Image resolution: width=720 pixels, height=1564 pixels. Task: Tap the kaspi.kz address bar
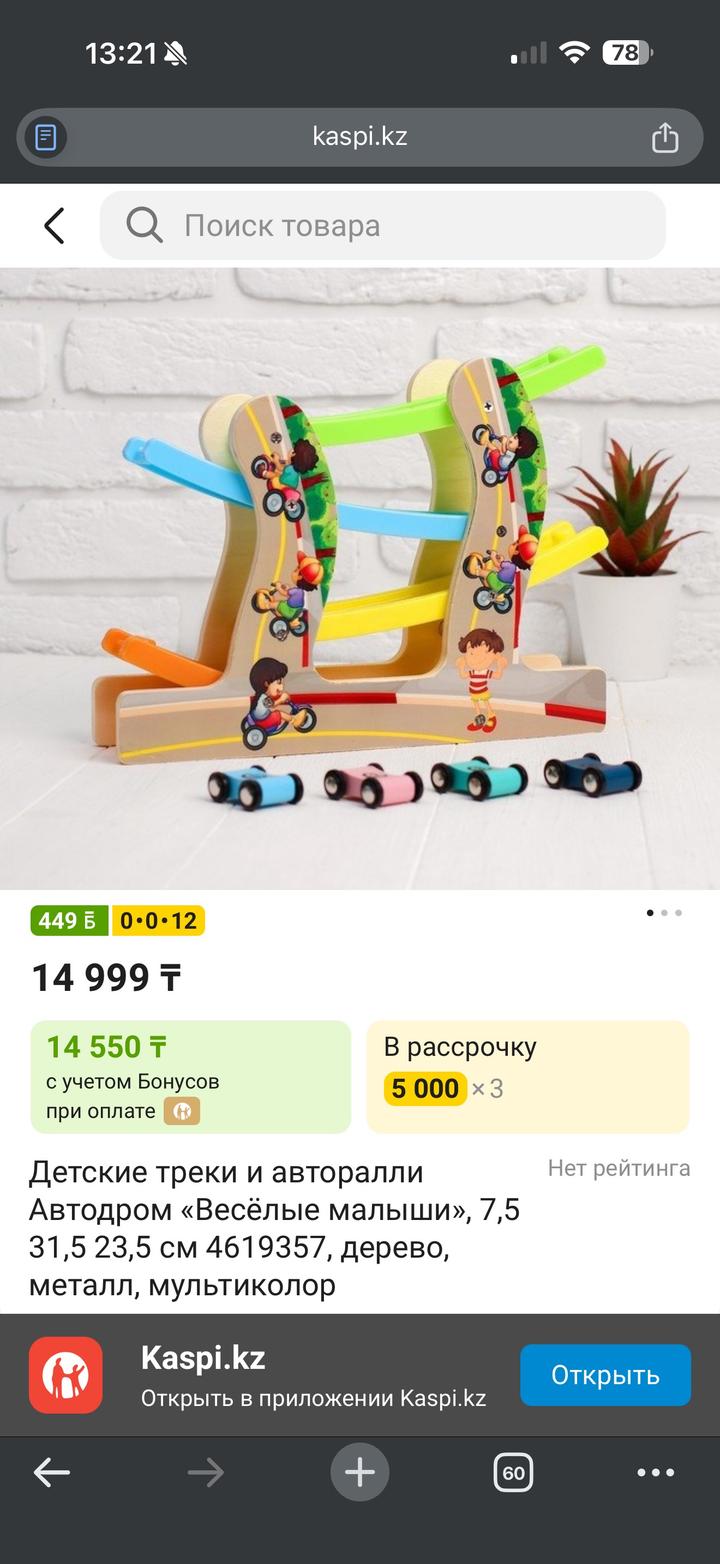click(360, 137)
